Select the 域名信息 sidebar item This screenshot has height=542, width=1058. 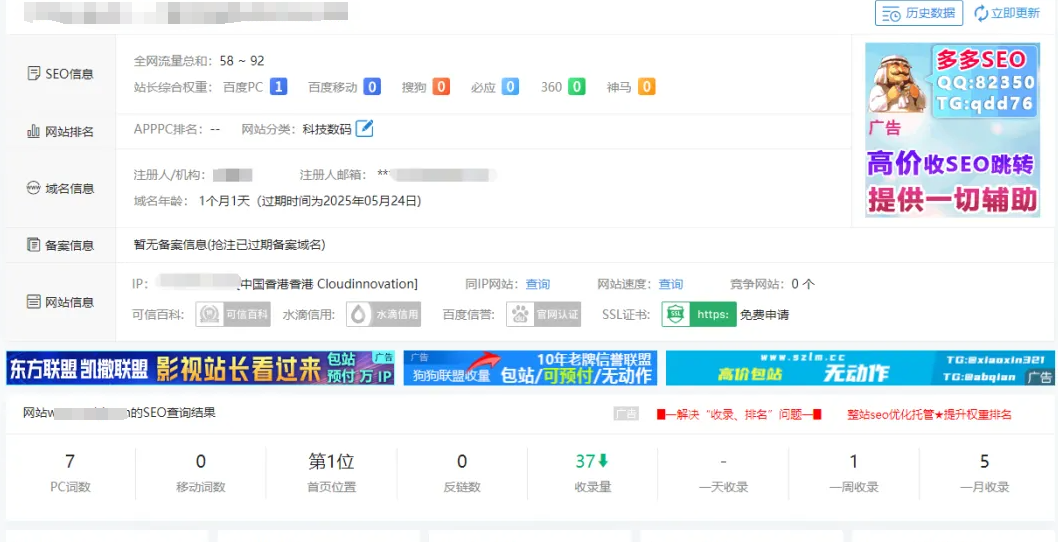60,188
